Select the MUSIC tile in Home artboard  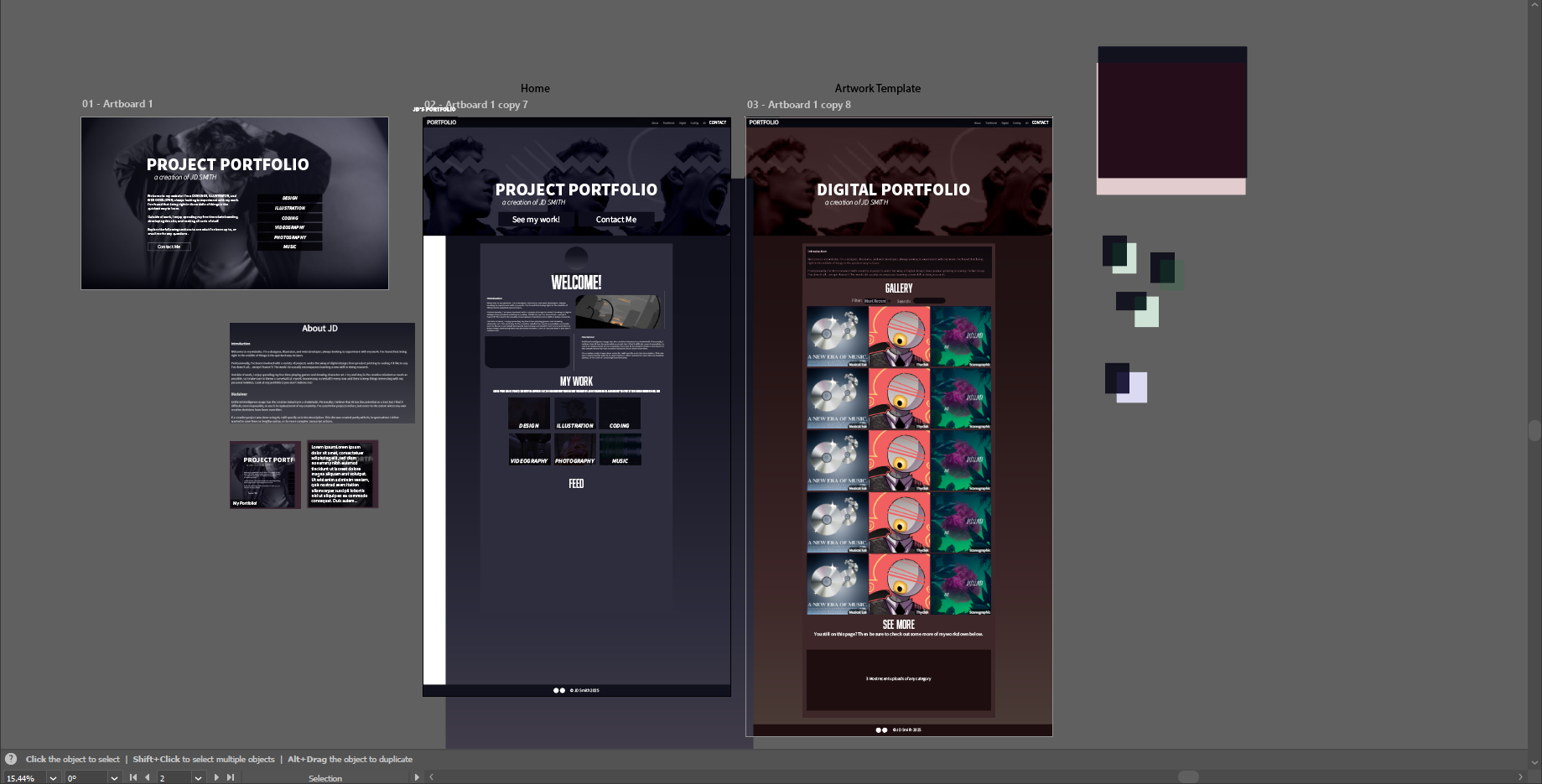pos(620,449)
